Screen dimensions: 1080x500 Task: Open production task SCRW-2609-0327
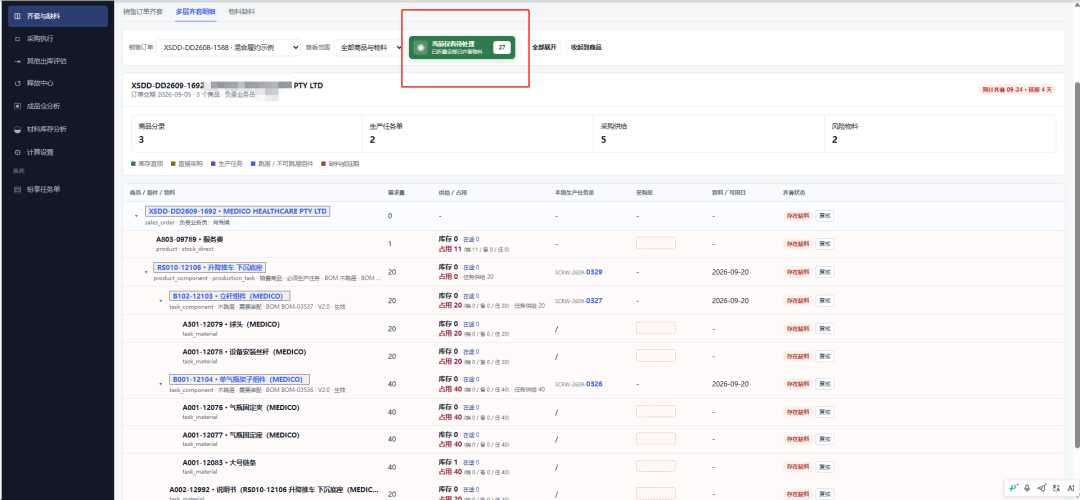[x=579, y=300]
